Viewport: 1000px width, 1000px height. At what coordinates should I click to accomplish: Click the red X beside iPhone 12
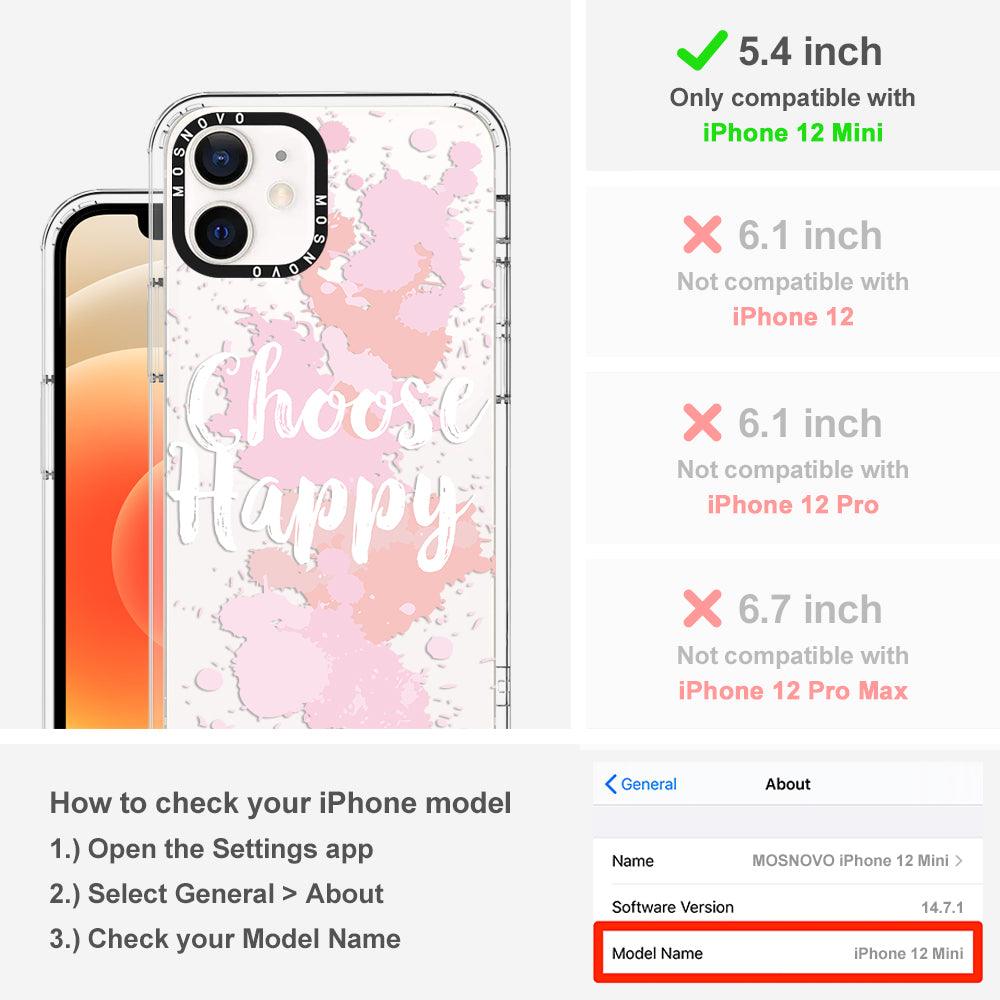[702, 235]
